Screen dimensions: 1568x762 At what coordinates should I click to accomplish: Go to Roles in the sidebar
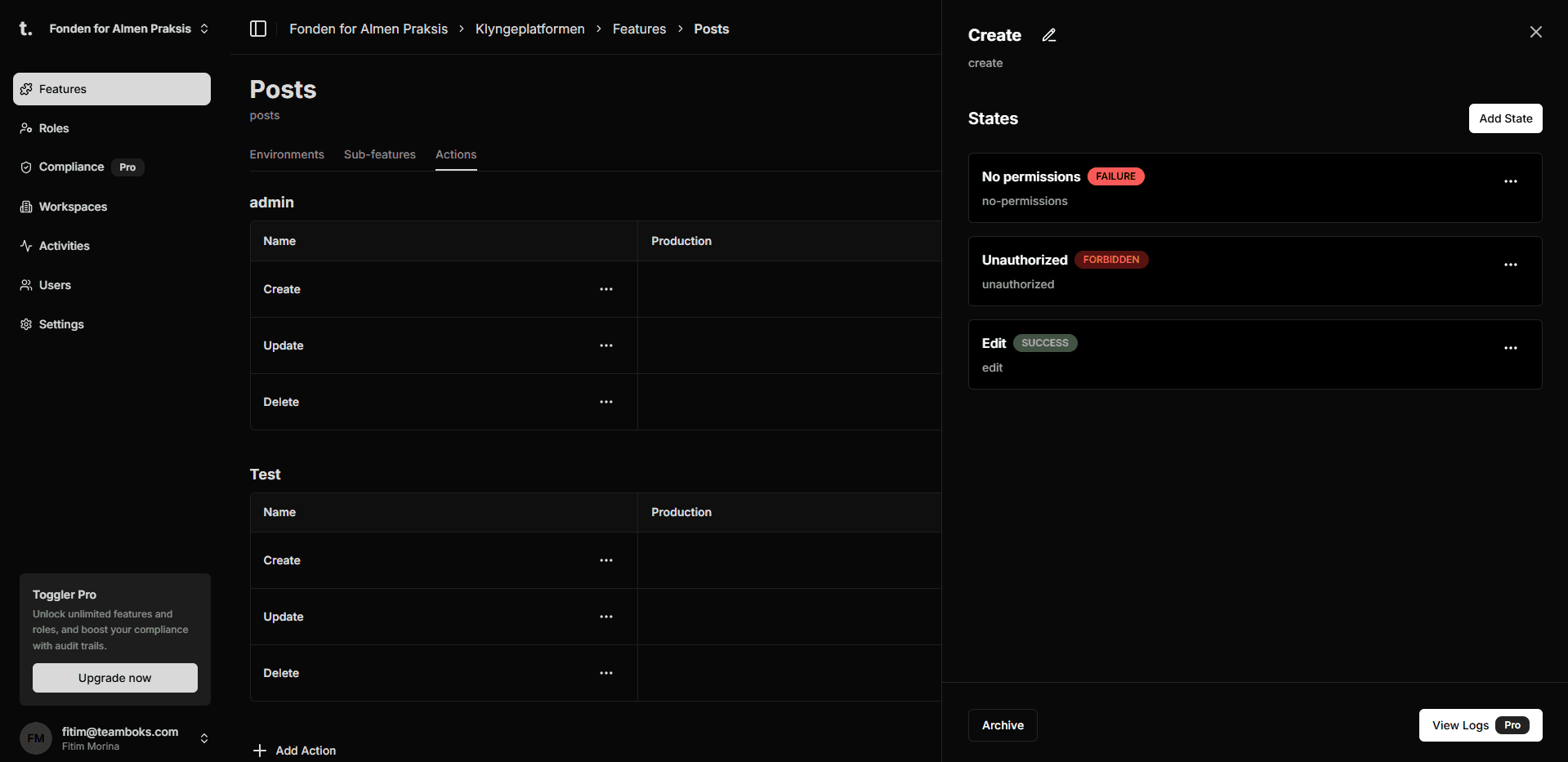54,128
